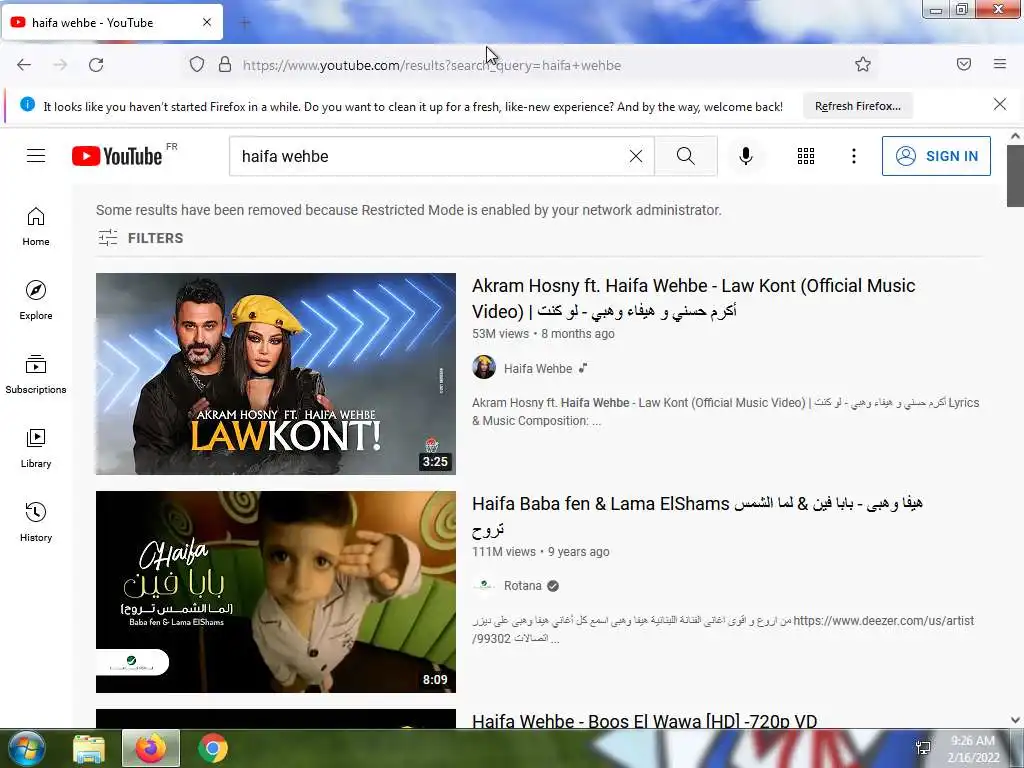Open the Akram Hosny Law Kont title
The image size is (1024, 768).
694,298
